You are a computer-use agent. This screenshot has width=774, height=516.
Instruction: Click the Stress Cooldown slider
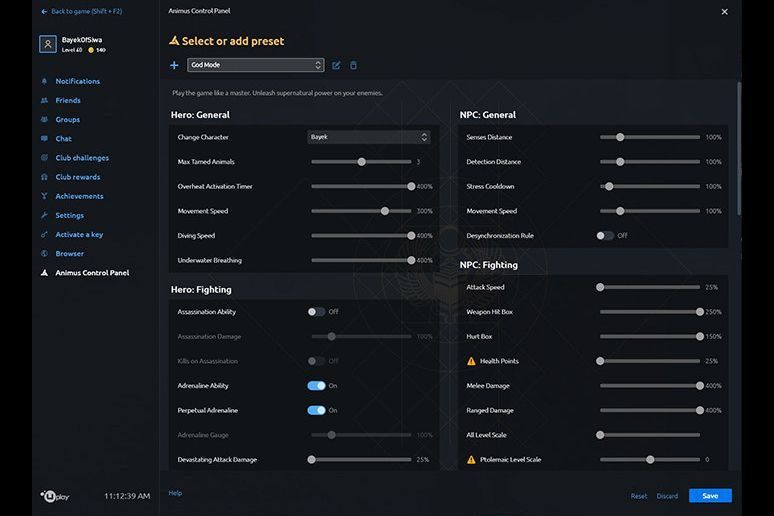point(650,186)
